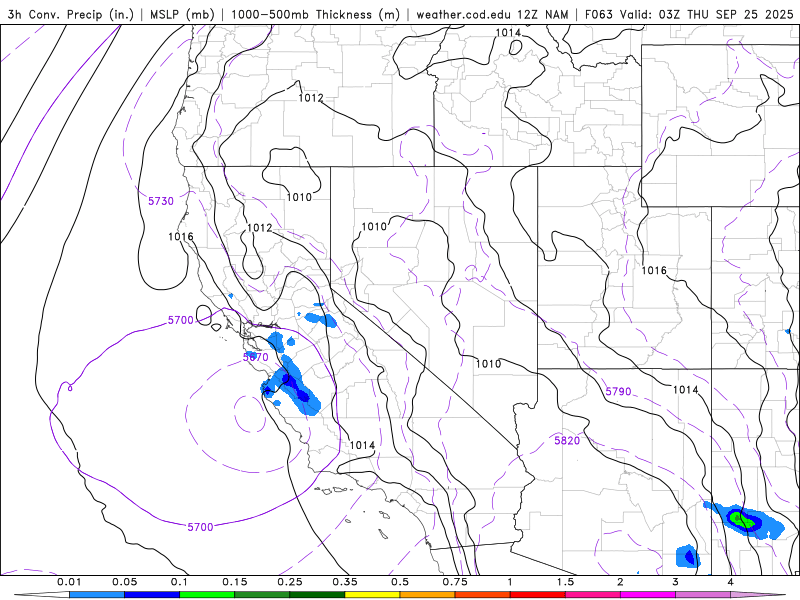This screenshot has height=600, width=800.
Task: Click the "Valid: 03Z THU SEP 25 2025" text
Action: pos(707,14)
